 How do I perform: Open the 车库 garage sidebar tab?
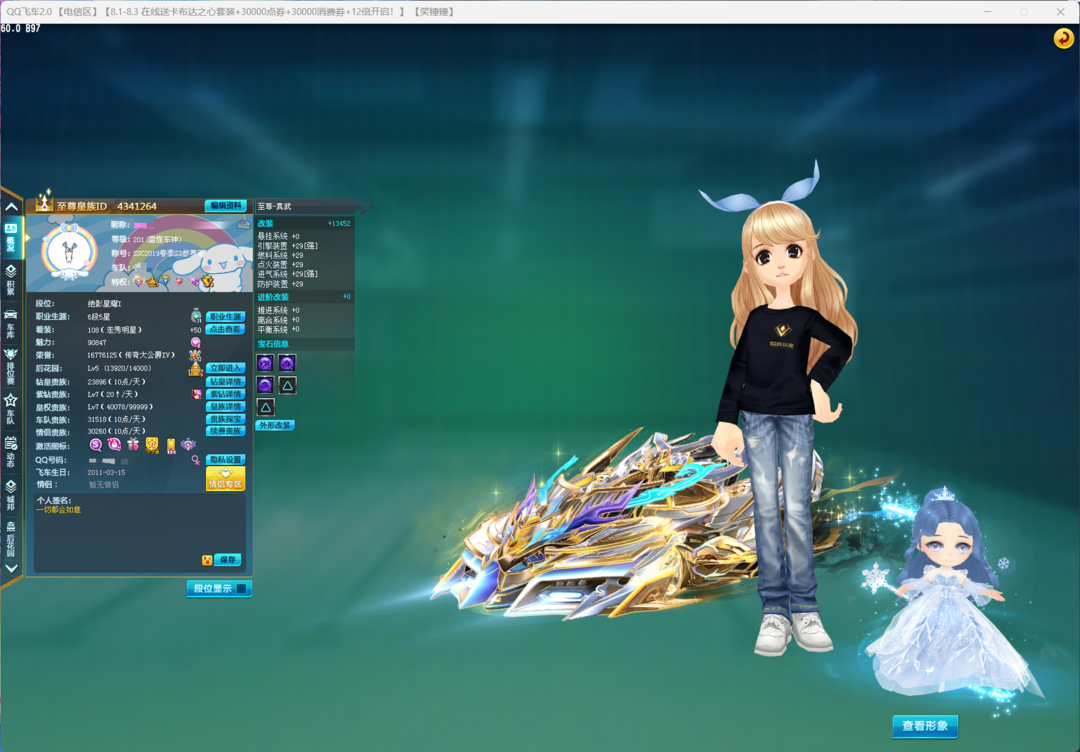pos(11,324)
